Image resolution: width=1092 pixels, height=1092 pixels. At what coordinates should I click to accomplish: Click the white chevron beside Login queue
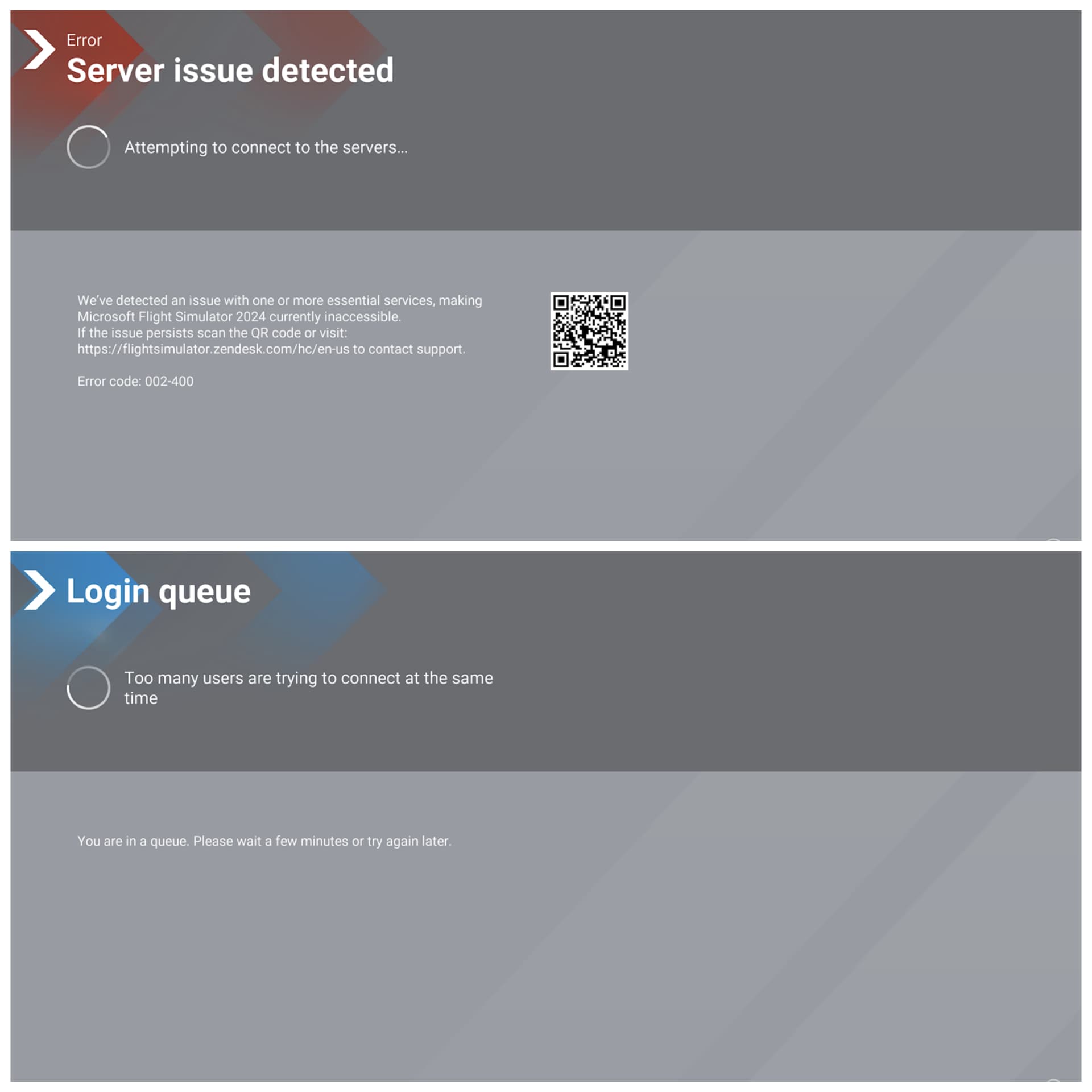(40, 590)
